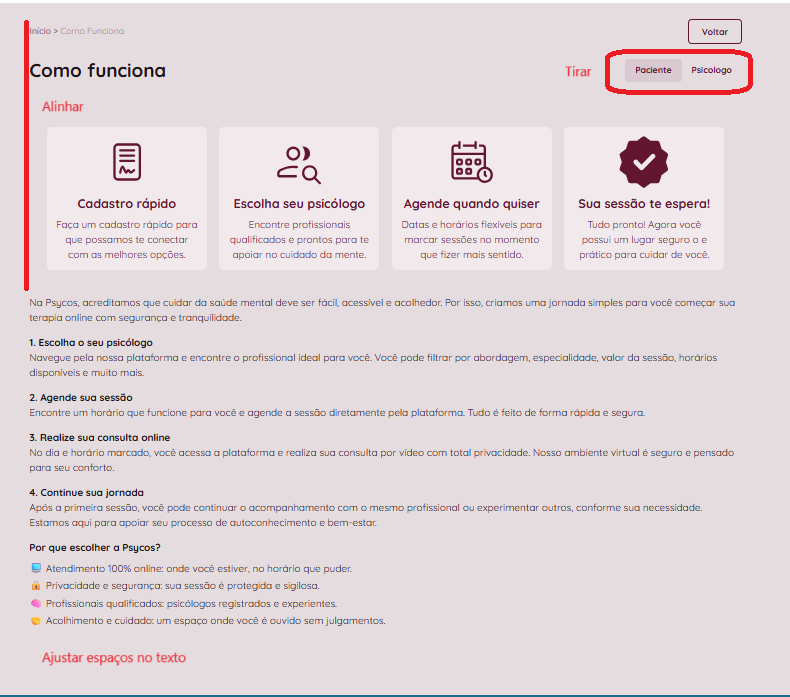The width and height of the screenshot is (790, 697).
Task: Click the lock emoji beside Privacidade e segurança
Action: pos(36,586)
